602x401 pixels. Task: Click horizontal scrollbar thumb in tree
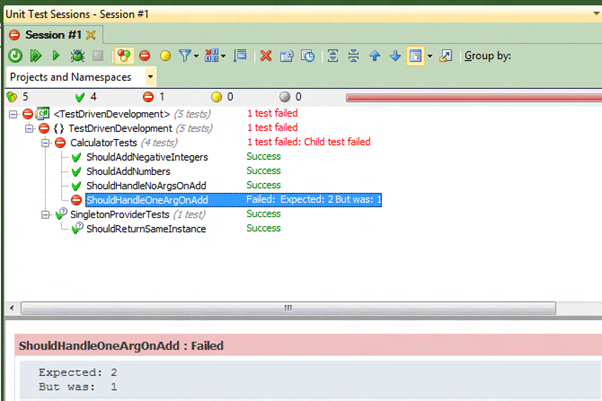point(288,308)
